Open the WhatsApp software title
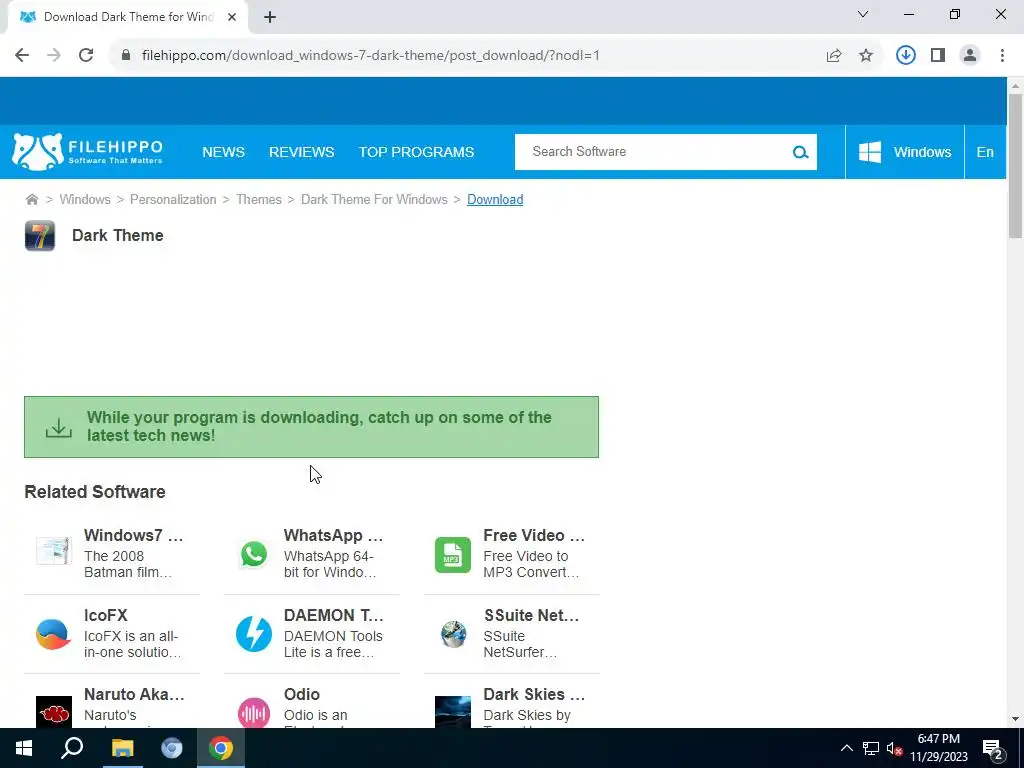Screen dimensions: 1024x768 point(334,535)
